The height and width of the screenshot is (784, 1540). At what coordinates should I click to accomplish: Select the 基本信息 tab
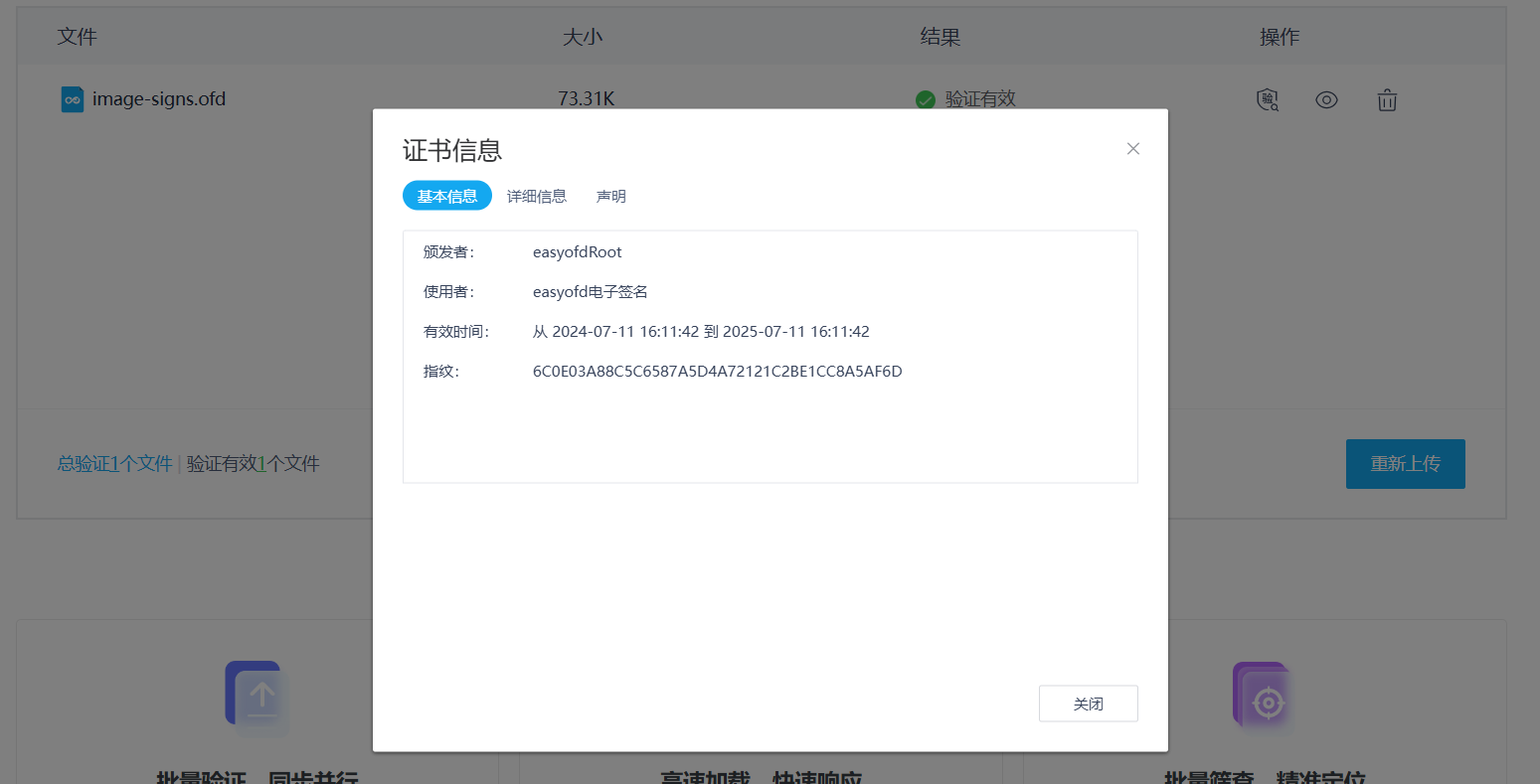[x=446, y=196]
